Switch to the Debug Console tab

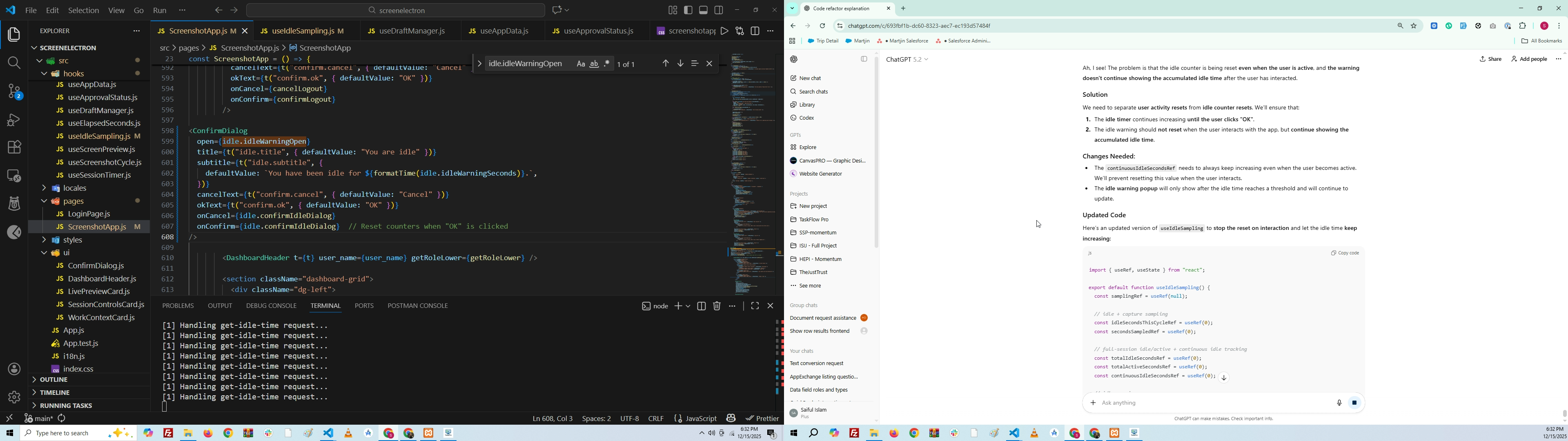pyautogui.click(x=271, y=306)
